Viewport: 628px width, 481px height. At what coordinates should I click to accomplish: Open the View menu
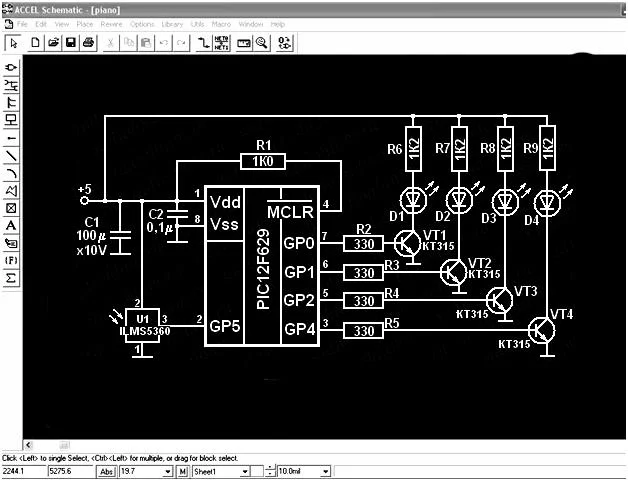pos(62,24)
